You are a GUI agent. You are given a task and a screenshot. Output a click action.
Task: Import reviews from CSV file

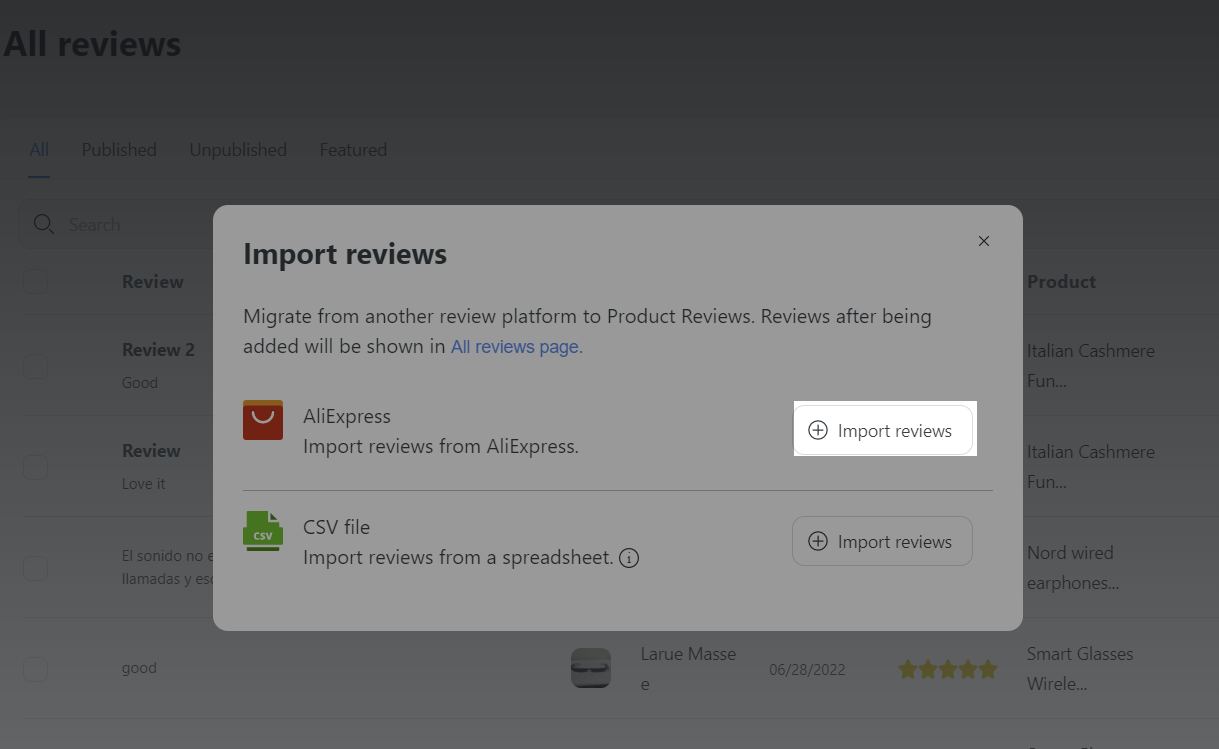point(882,541)
